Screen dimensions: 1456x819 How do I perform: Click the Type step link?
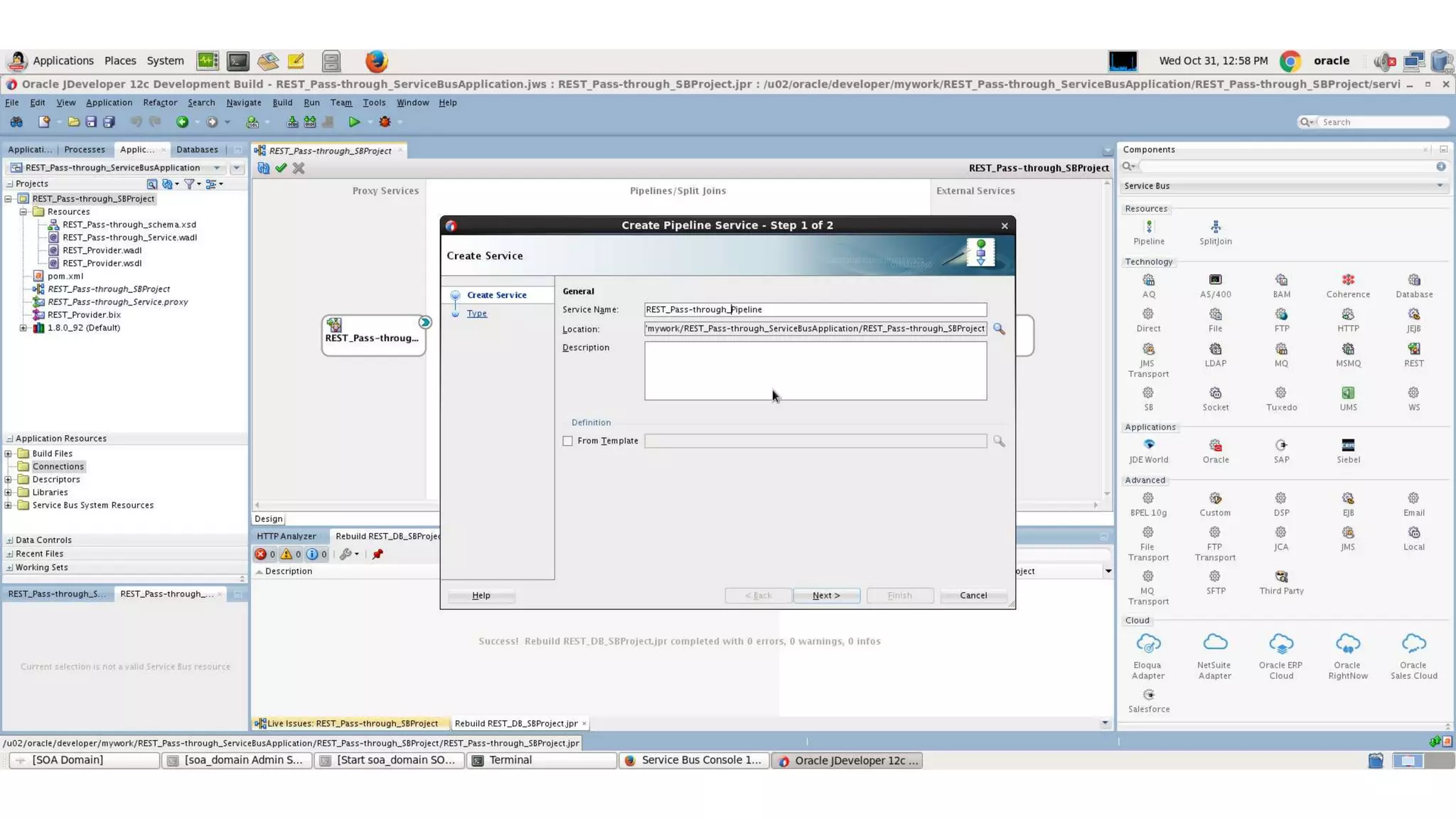click(476, 314)
